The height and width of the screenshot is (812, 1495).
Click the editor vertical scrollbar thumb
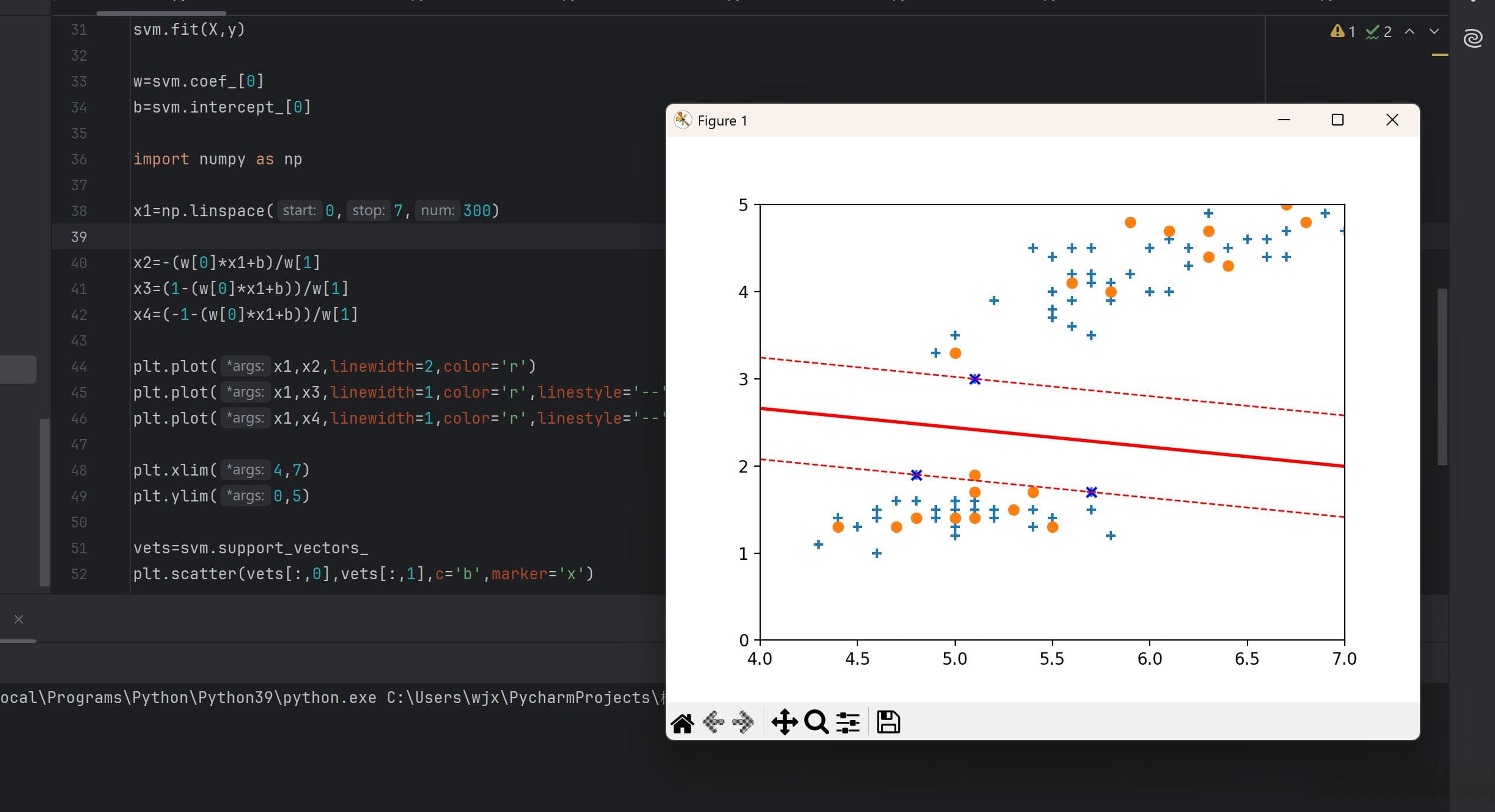point(1443,377)
